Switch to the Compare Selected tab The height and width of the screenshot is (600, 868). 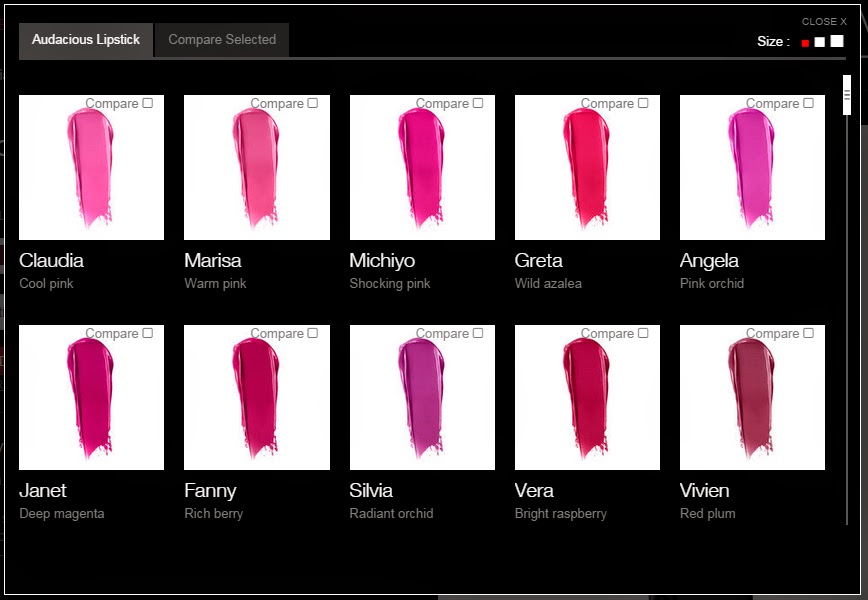pos(222,40)
